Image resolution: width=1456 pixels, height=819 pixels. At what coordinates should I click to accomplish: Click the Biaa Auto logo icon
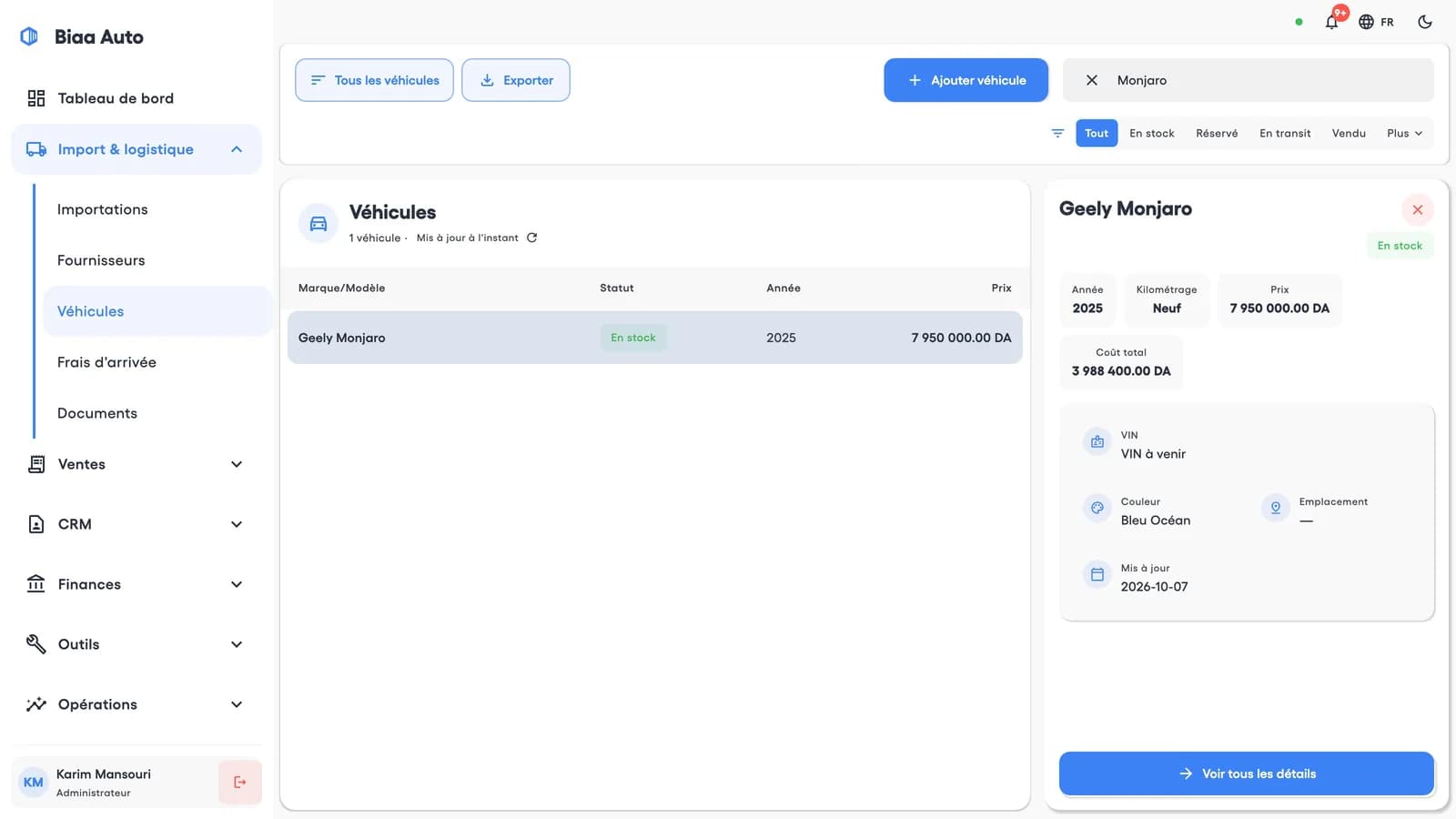tap(29, 36)
